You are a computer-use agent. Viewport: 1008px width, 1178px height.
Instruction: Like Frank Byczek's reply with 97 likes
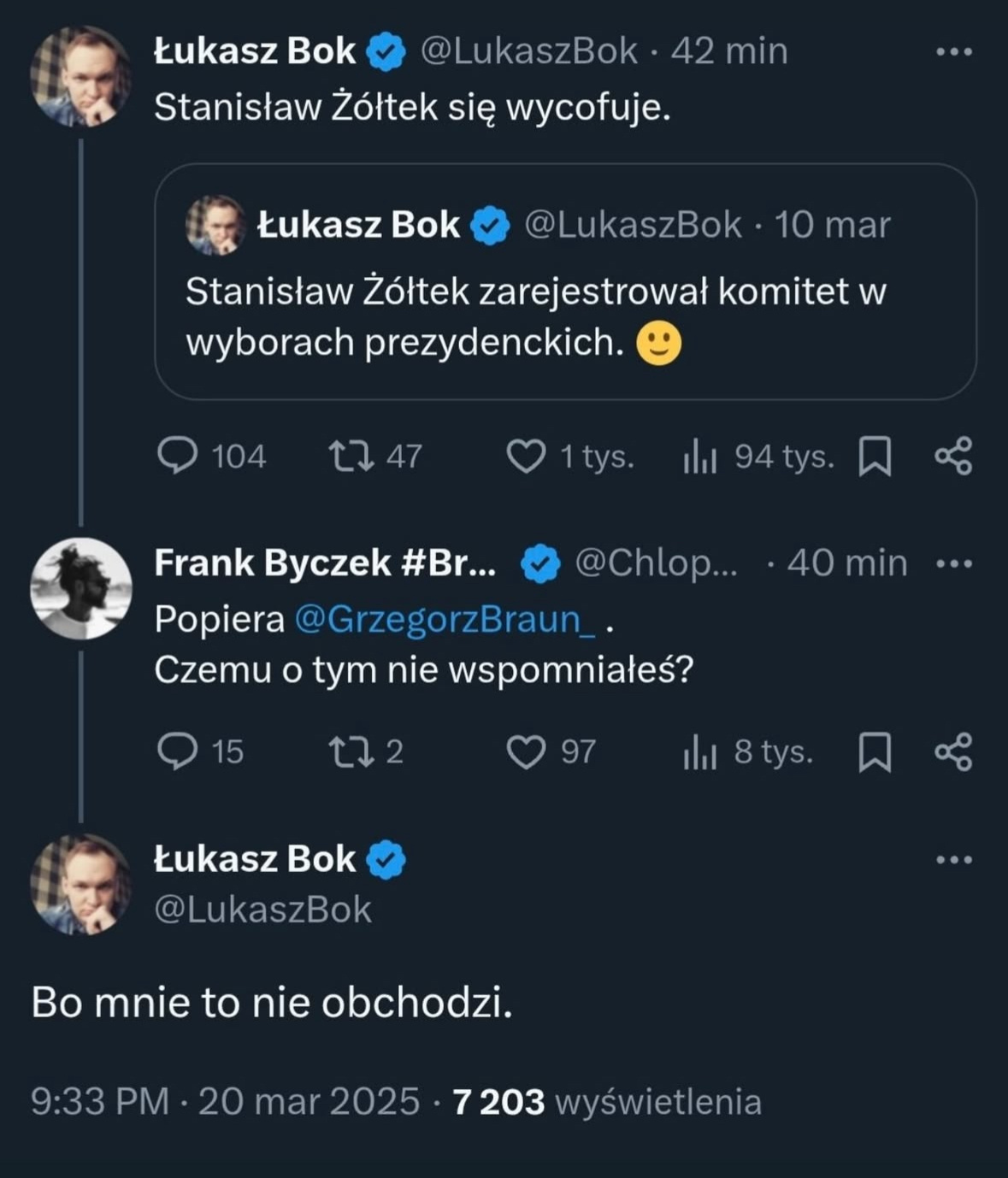pyautogui.click(x=526, y=752)
